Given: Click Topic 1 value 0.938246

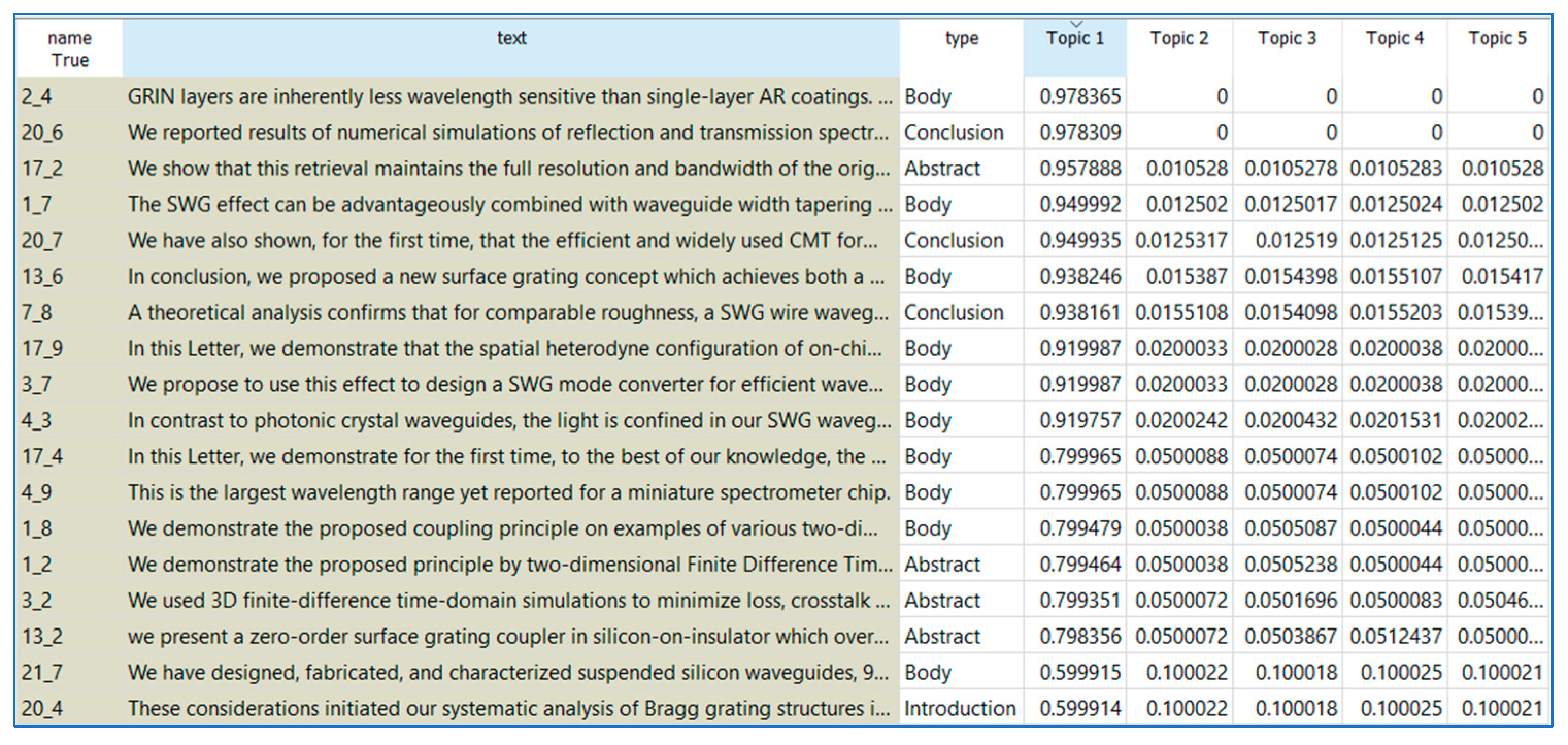Looking at the screenshot, I should (1080, 276).
